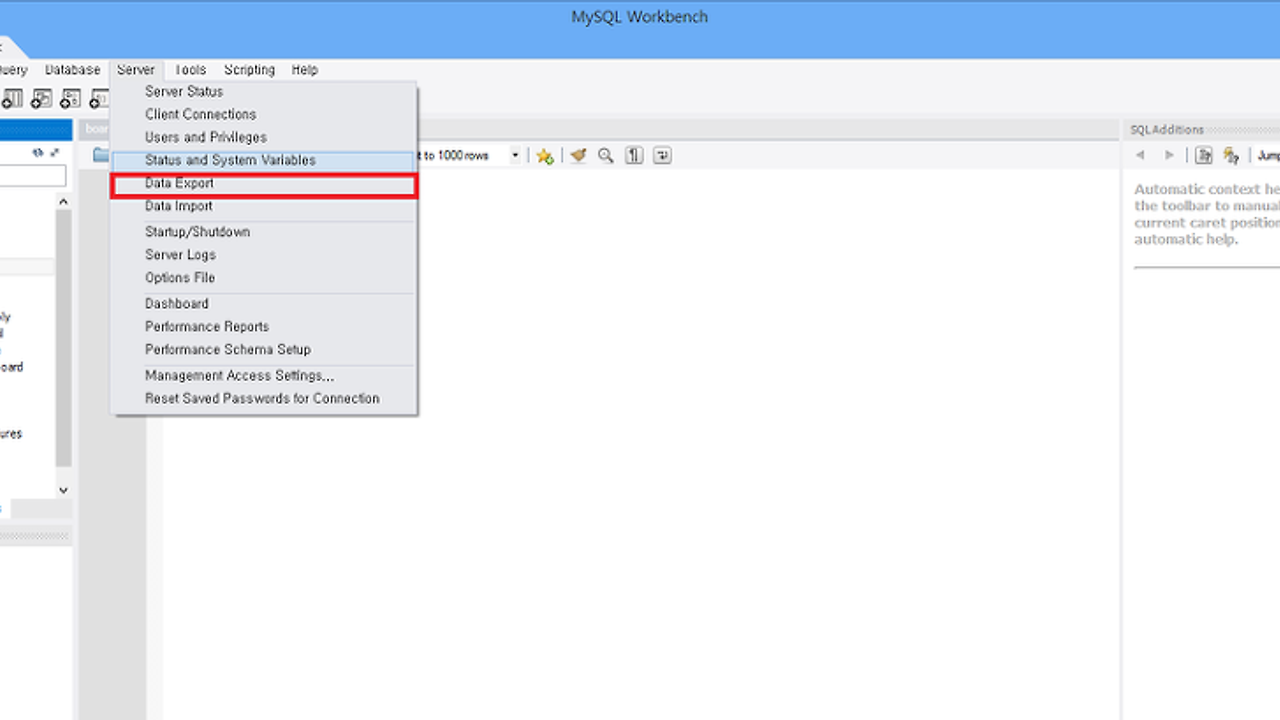The height and width of the screenshot is (720, 1280).
Task: Click the open file folder icon
Action: [x=100, y=155]
